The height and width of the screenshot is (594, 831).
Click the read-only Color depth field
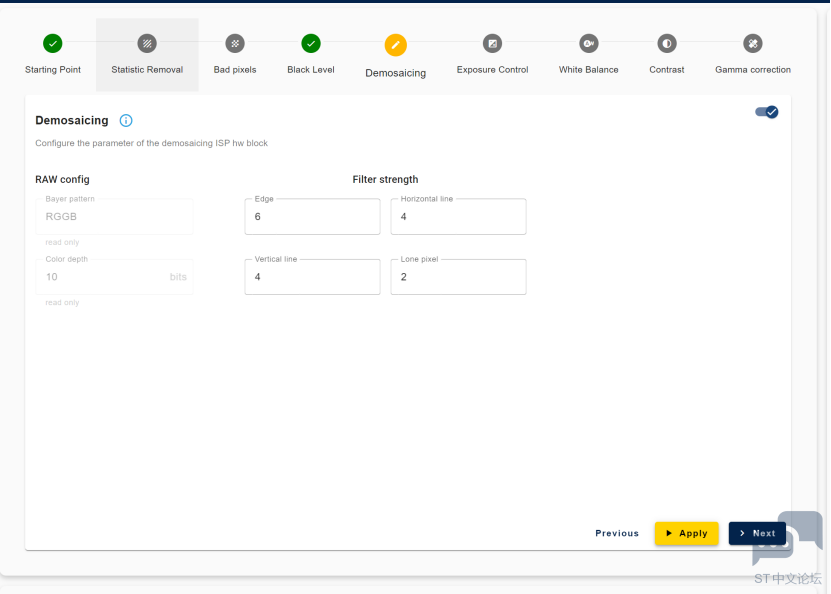click(114, 277)
